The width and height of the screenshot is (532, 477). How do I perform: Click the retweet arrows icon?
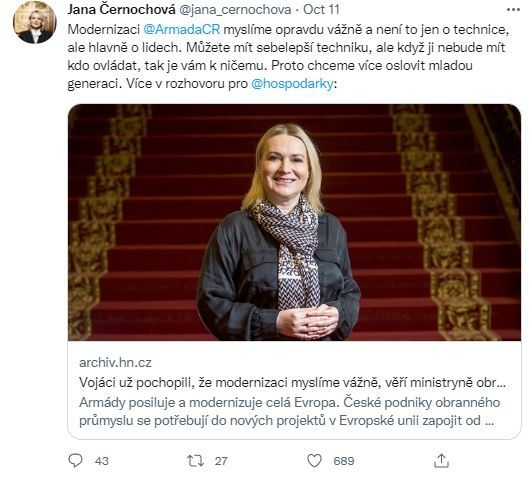(x=196, y=461)
